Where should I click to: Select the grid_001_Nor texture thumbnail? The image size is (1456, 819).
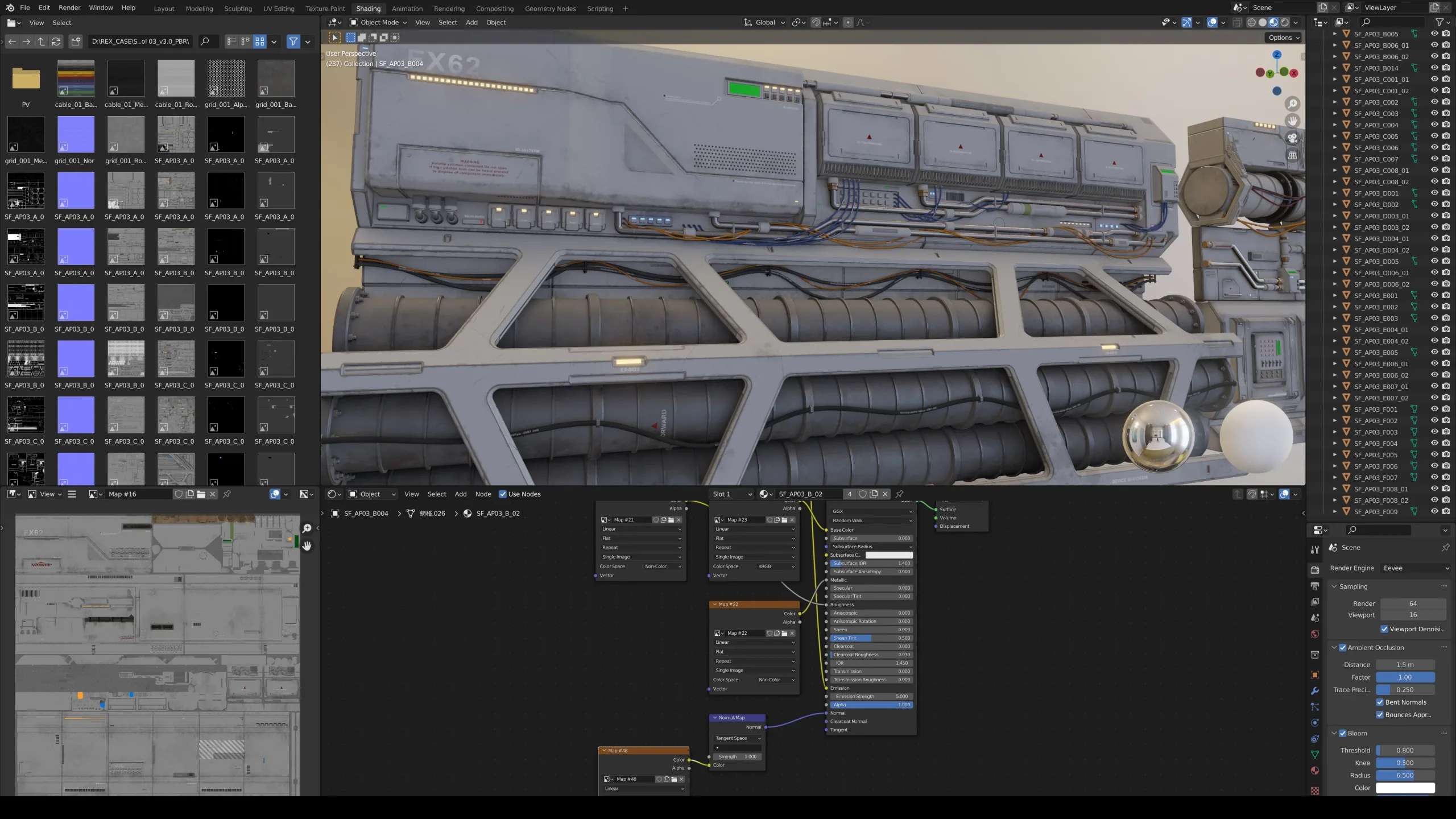pos(76,135)
